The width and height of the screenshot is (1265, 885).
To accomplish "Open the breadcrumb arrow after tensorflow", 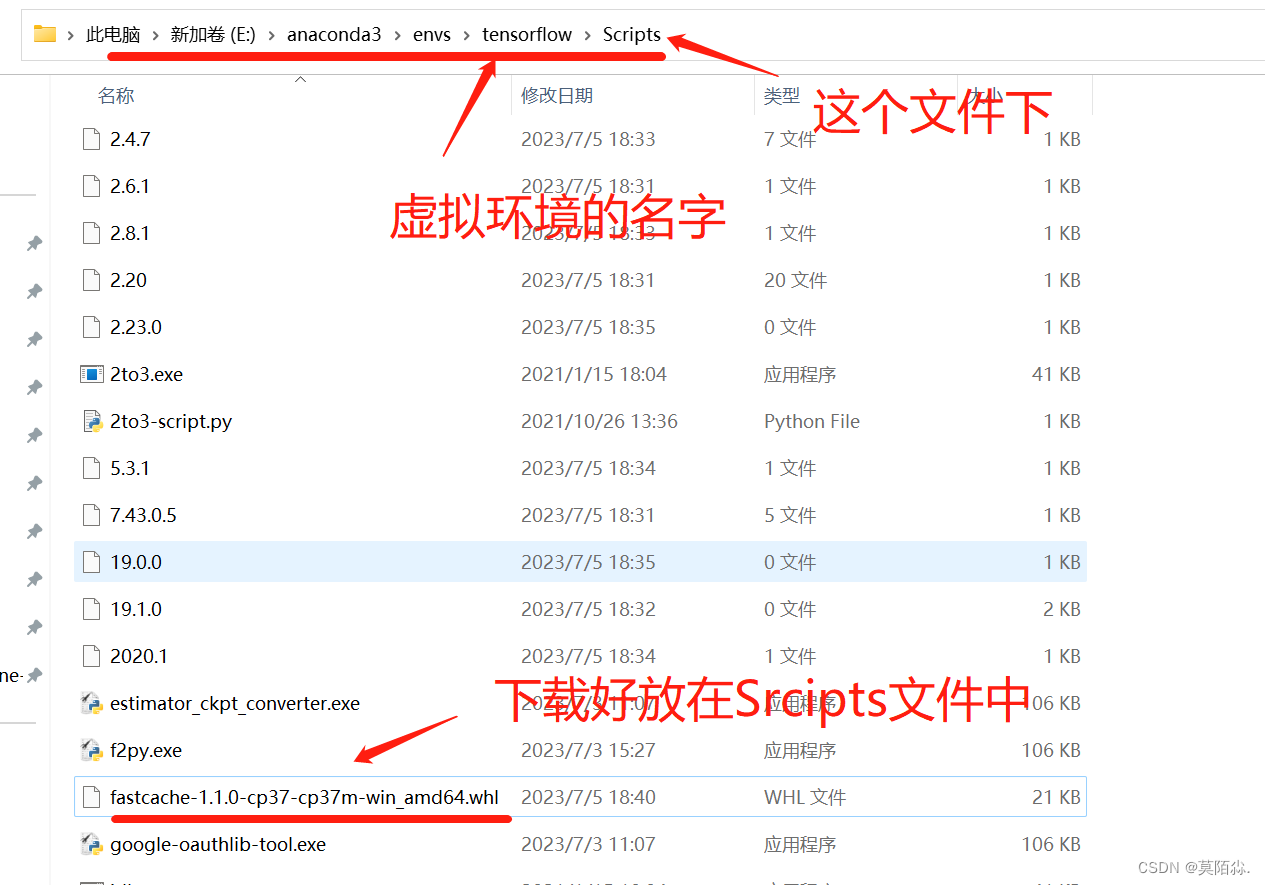I will [x=590, y=33].
